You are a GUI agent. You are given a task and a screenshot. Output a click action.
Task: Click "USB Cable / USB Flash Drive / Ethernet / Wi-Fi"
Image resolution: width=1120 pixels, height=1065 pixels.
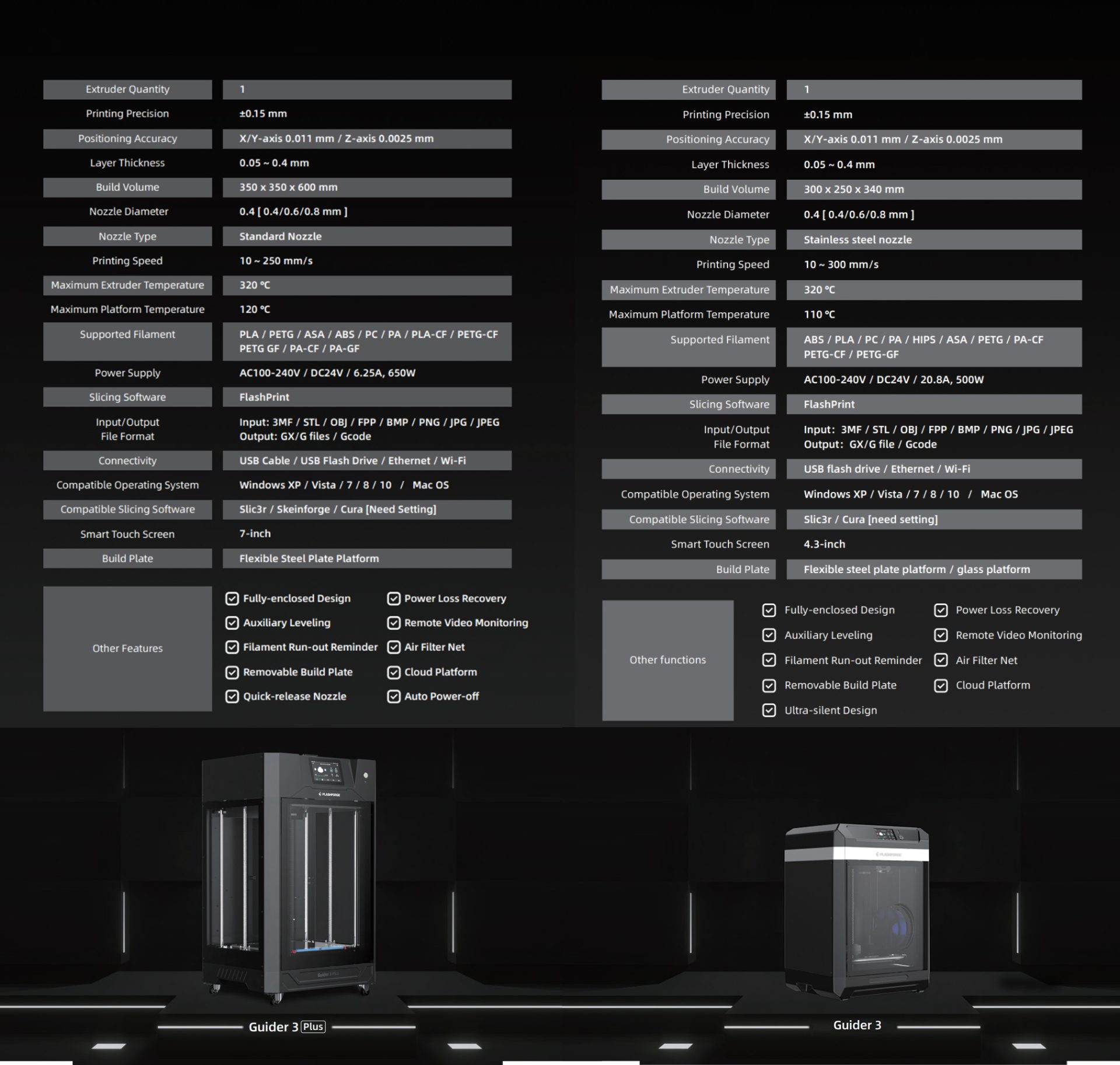pos(352,460)
